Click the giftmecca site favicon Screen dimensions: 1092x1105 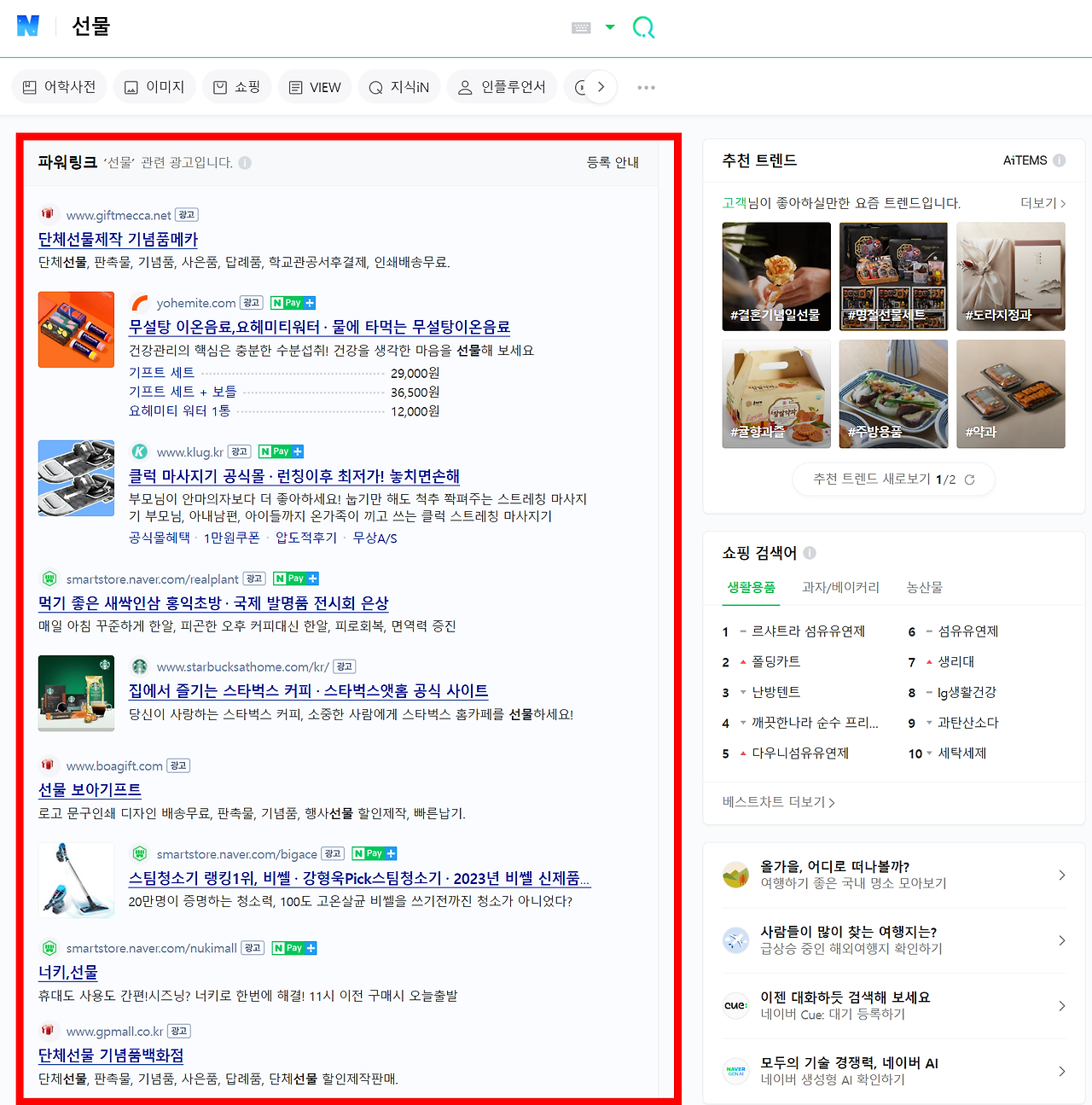pyautogui.click(x=48, y=214)
